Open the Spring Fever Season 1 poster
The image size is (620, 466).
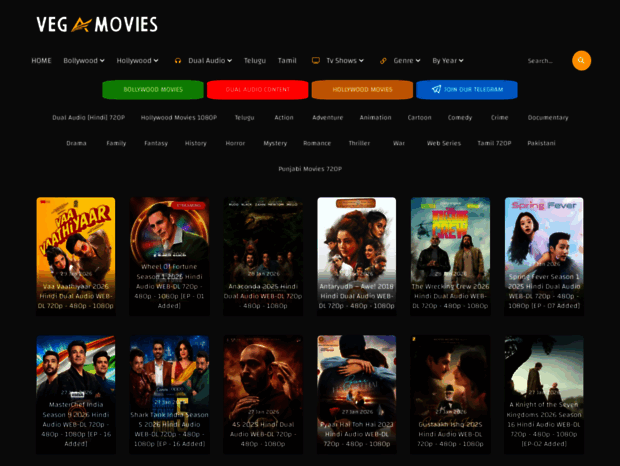click(544, 256)
